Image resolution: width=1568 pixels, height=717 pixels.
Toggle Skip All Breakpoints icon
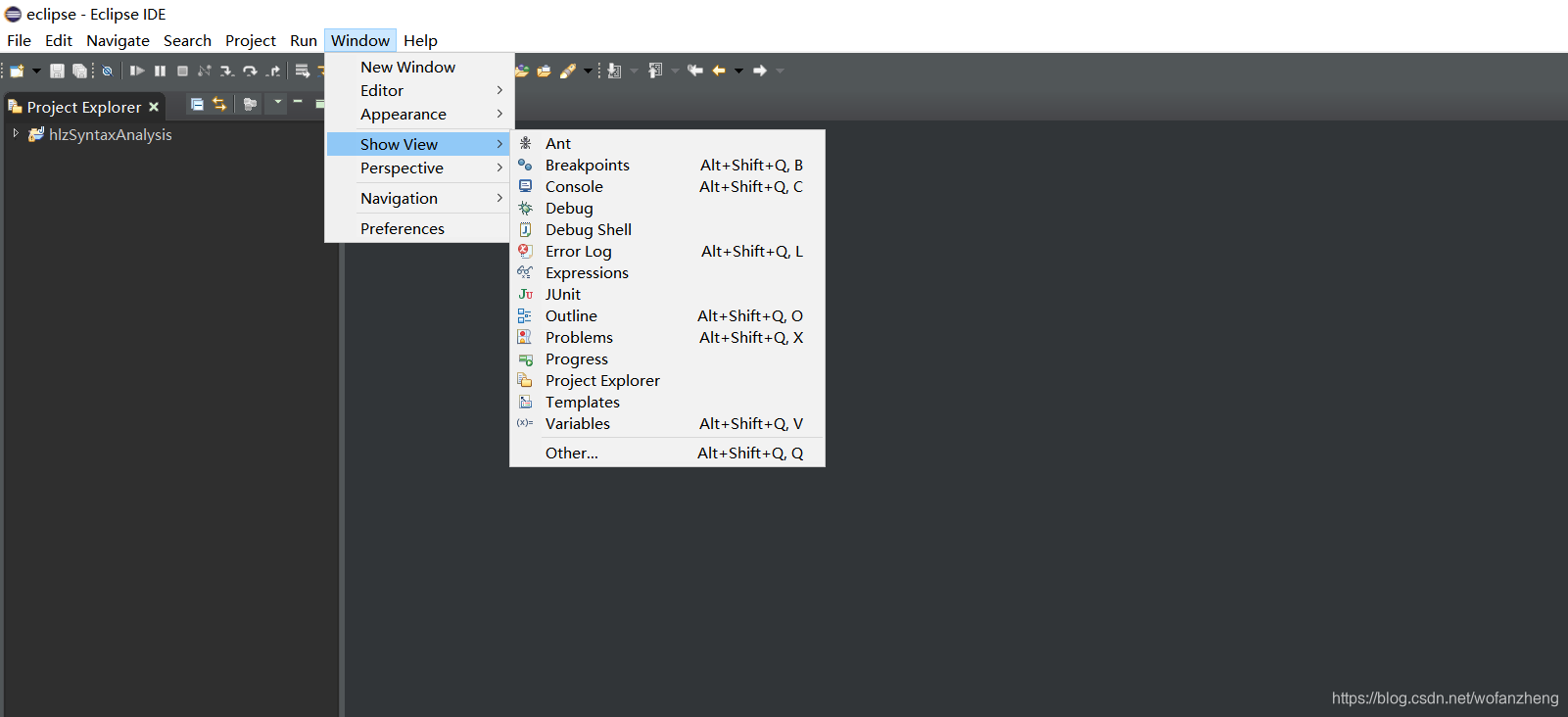tap(107, 71)
